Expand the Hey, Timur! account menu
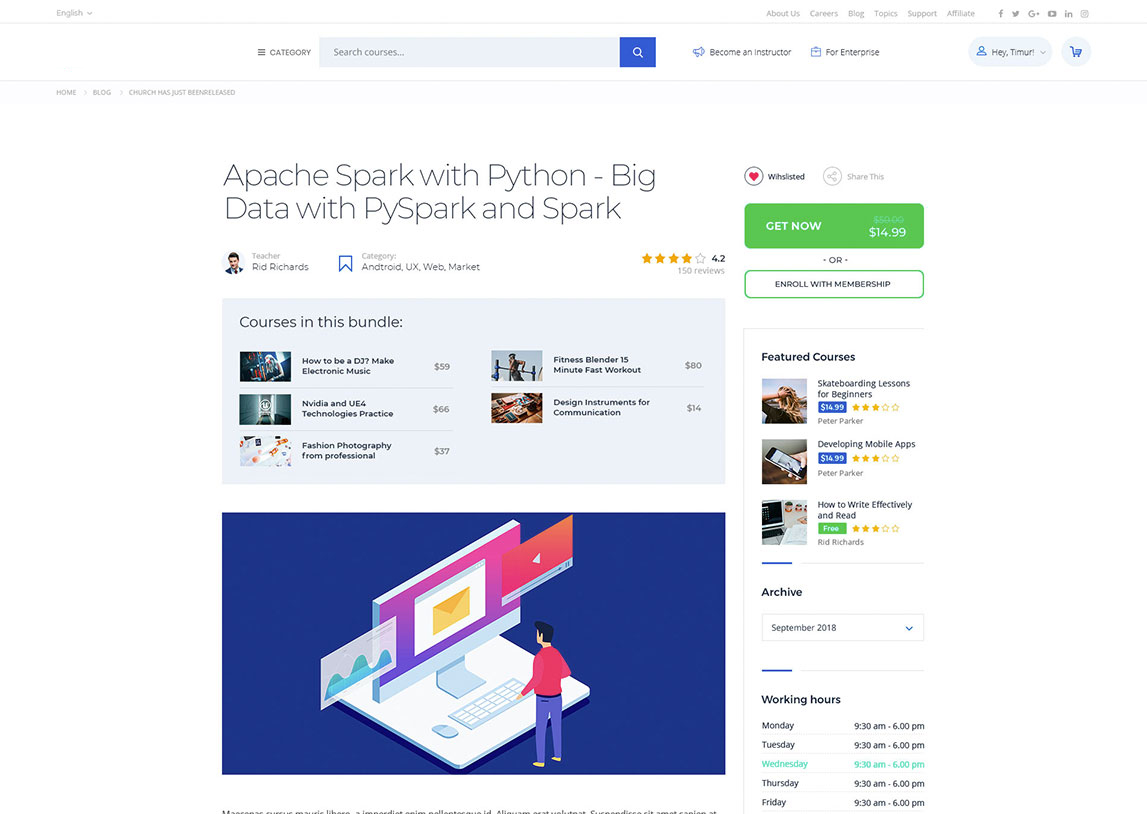This screenshot has width=1147, height=814. coord(1010,52)
